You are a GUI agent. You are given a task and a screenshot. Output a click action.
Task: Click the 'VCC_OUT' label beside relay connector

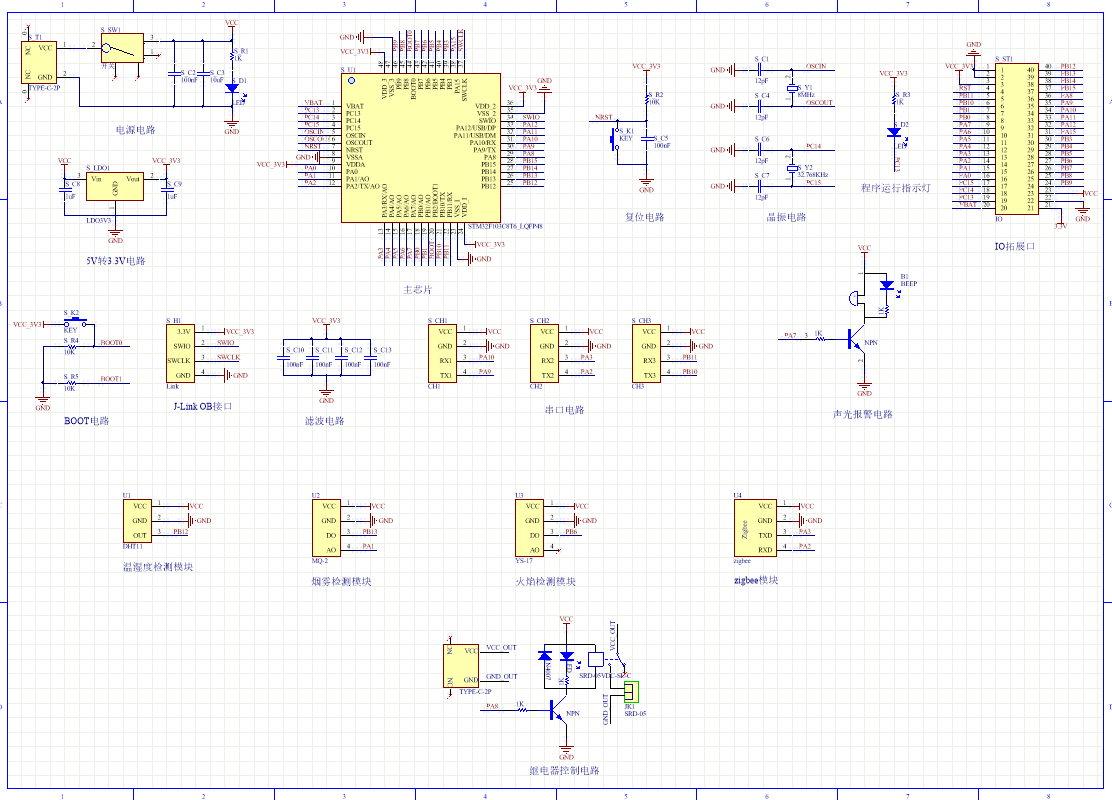click(501, 648)
